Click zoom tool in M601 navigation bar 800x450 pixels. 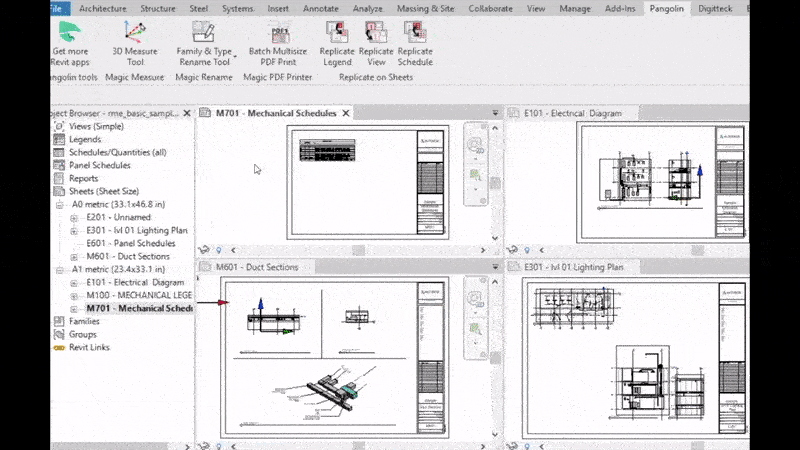tap(476, 330)
